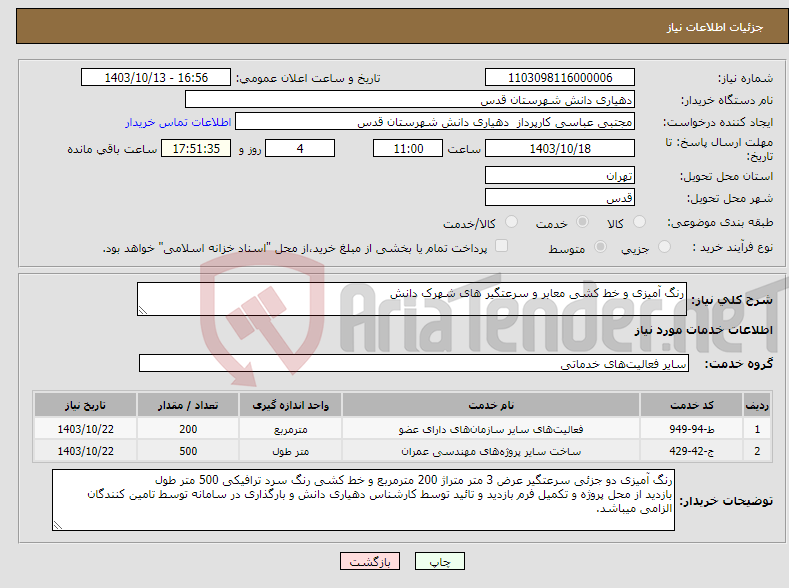This screenshot has width=789, height=588.
Task: Select the کالا radio button
Action: point(639,222)
